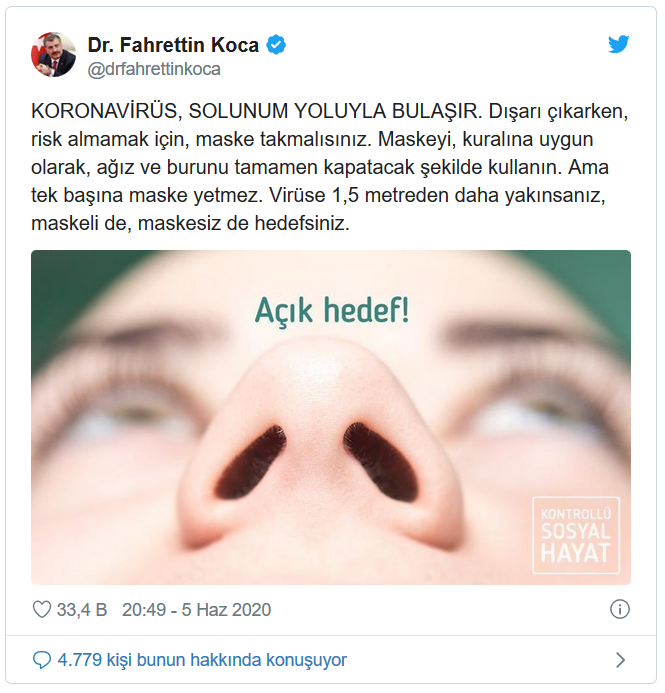
Task: Click the blue verified checkmark badge
Action: 276,45
